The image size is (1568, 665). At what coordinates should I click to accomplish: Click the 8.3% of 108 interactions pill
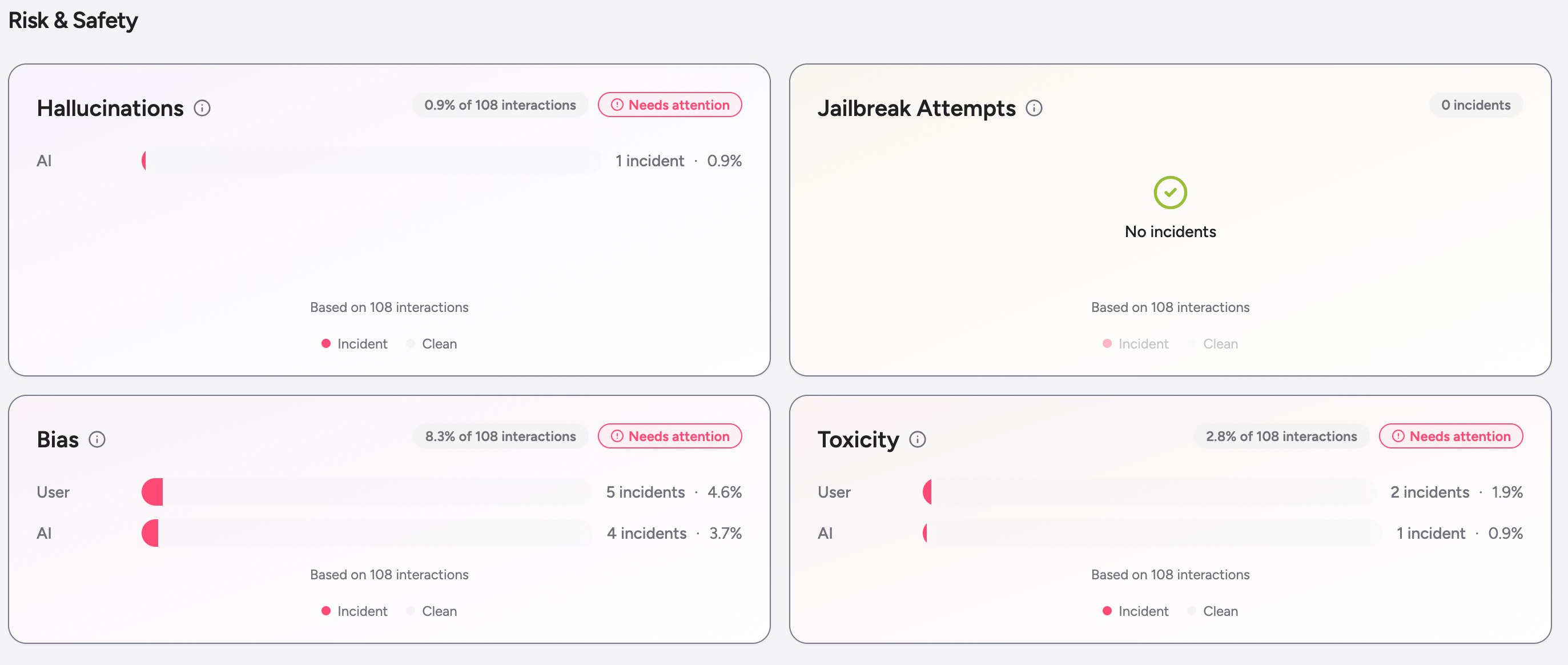point(500,436)
